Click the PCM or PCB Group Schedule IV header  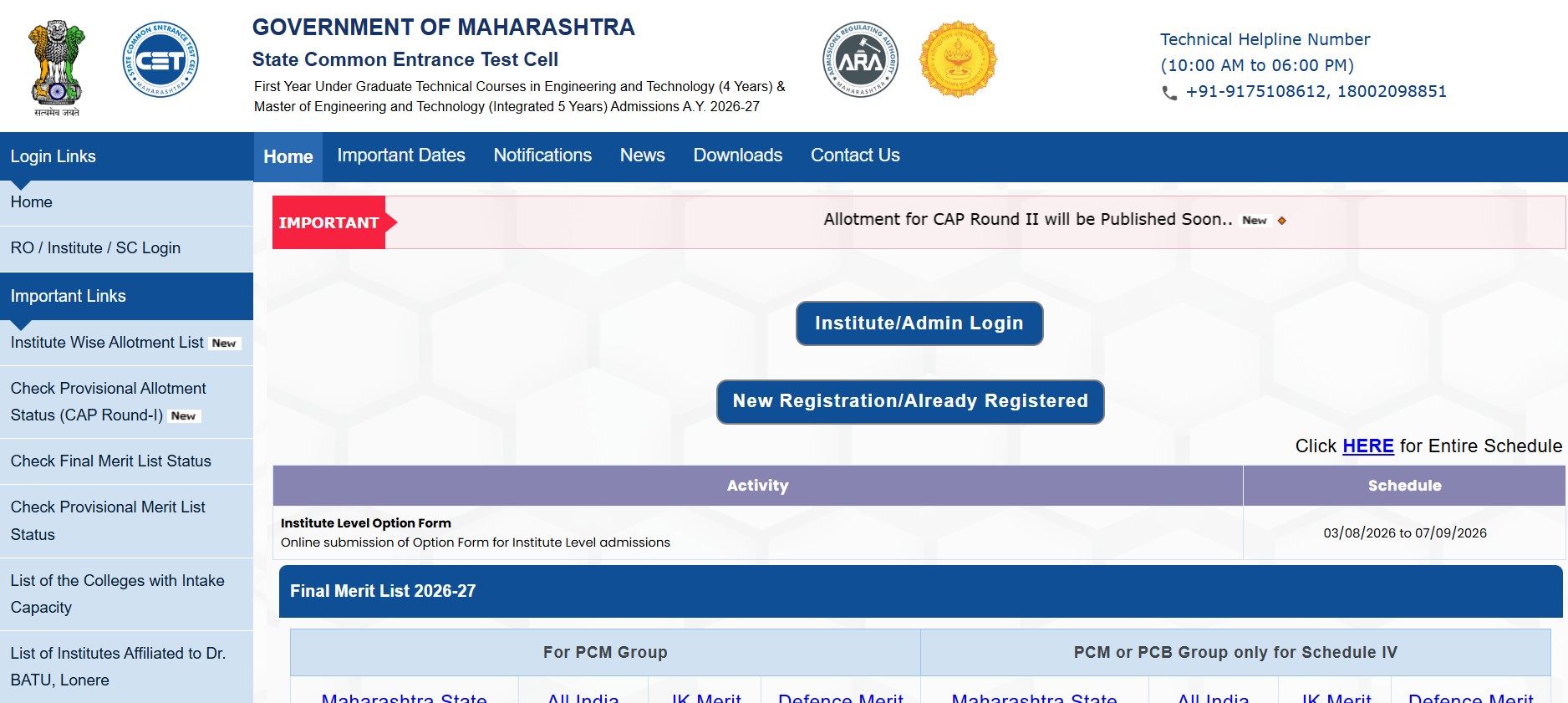[x=1235, y=652]
